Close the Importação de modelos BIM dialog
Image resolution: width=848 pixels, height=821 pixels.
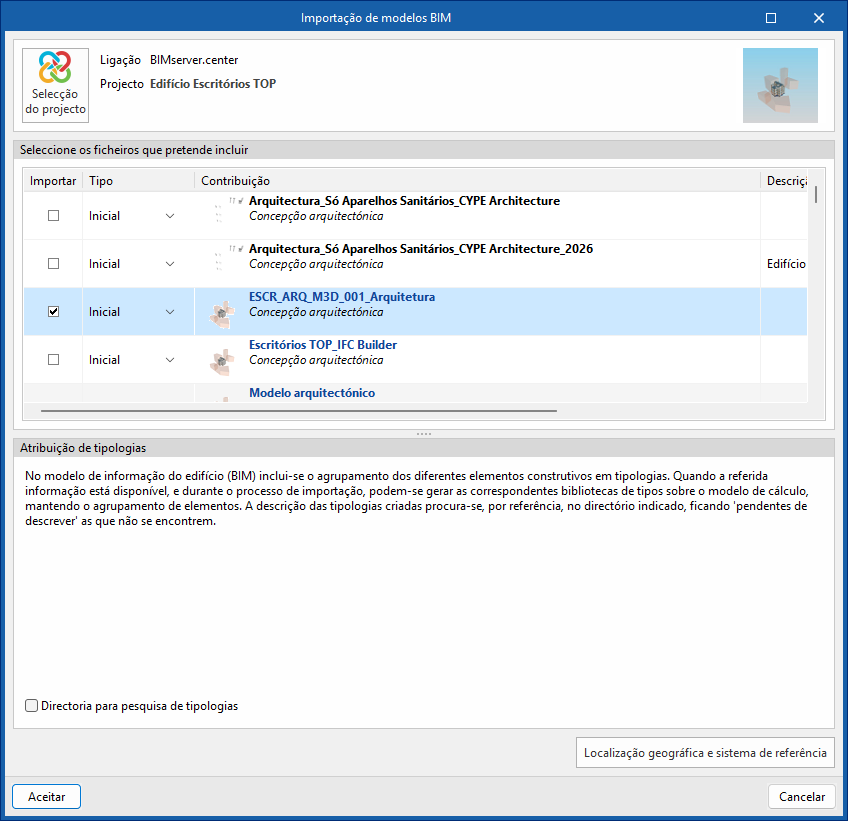coord(819,18)
